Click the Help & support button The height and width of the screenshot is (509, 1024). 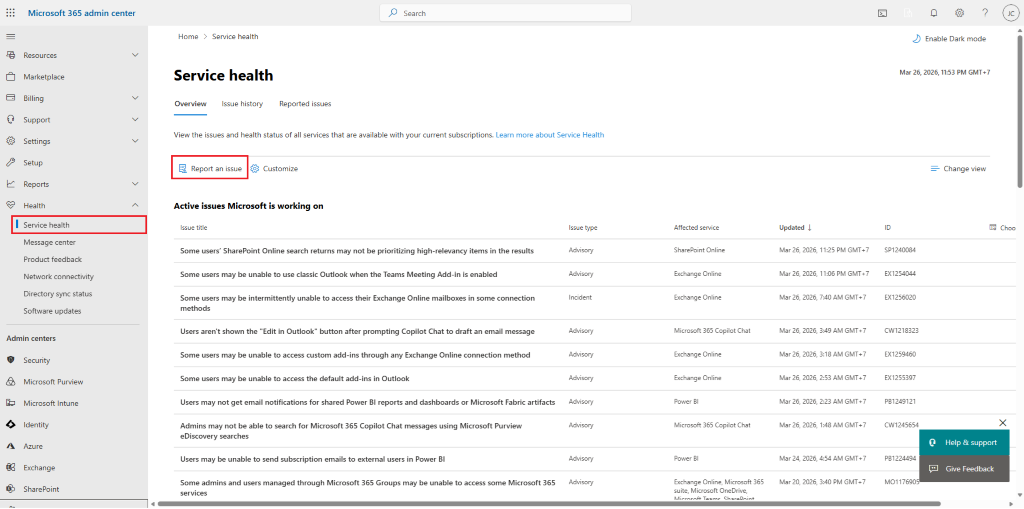click(963, 442)
